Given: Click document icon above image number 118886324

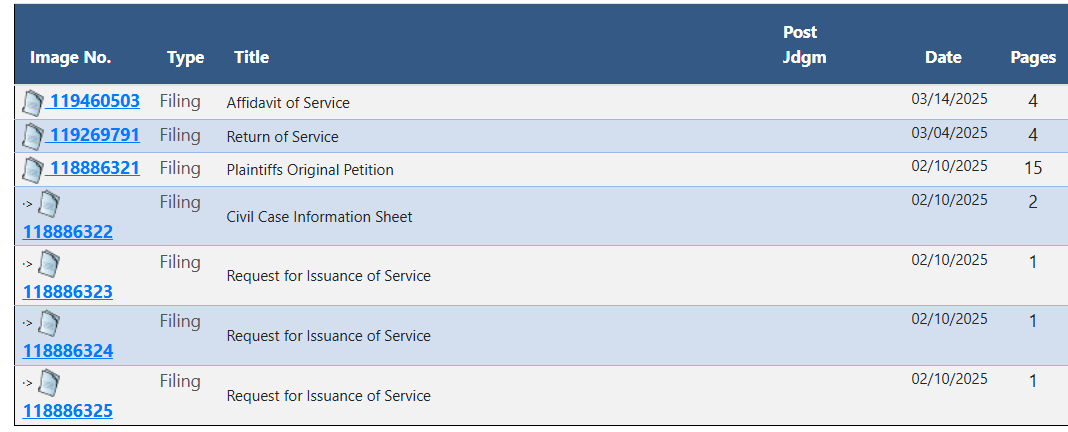Looking at the screenshot, I should click(48, 323).
